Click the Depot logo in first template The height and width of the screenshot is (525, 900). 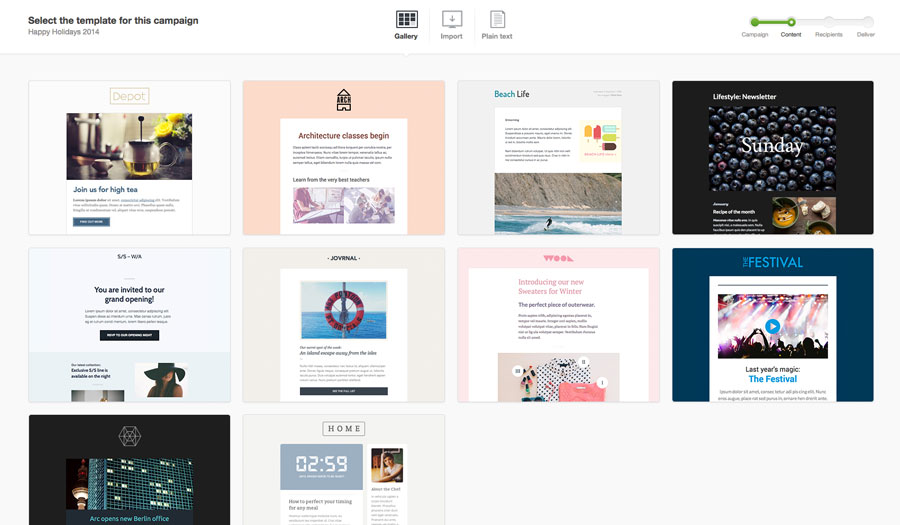(x=129, y=96)
